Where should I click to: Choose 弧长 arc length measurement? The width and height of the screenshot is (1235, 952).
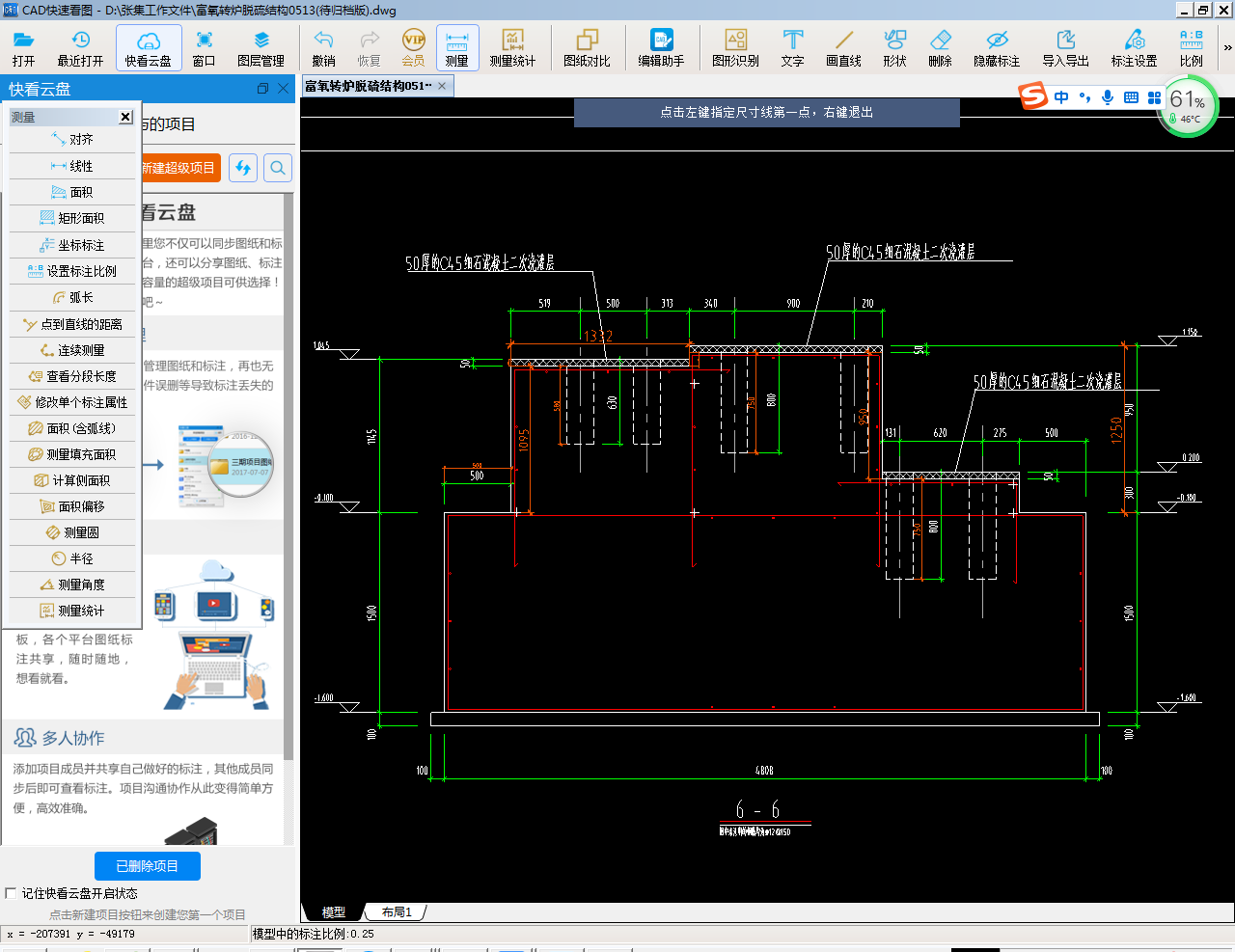74,297
